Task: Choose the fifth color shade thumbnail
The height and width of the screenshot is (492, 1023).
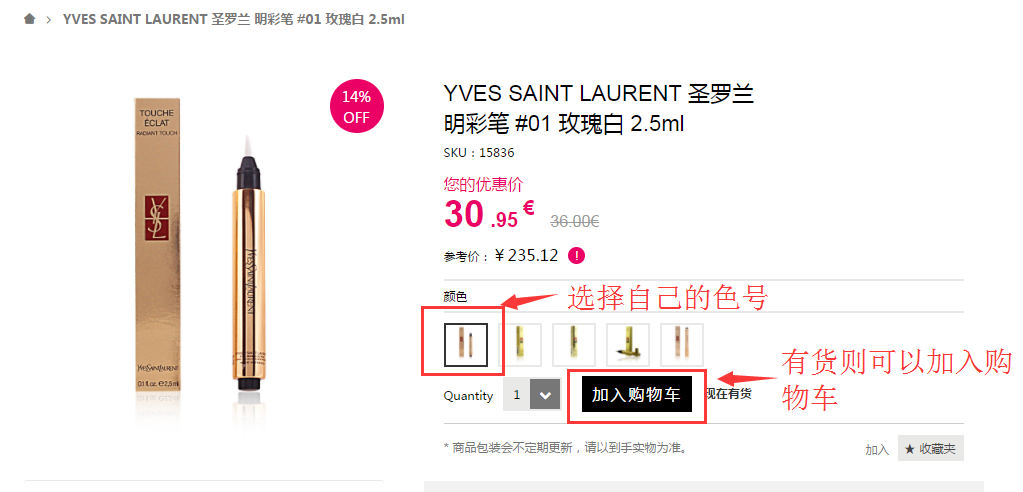Action: [682, 345]
